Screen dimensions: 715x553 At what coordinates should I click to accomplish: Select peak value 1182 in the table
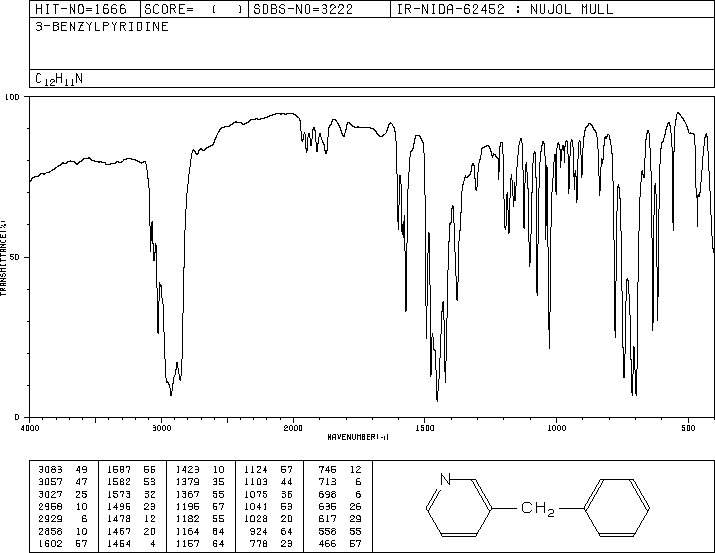click(187, 519)
